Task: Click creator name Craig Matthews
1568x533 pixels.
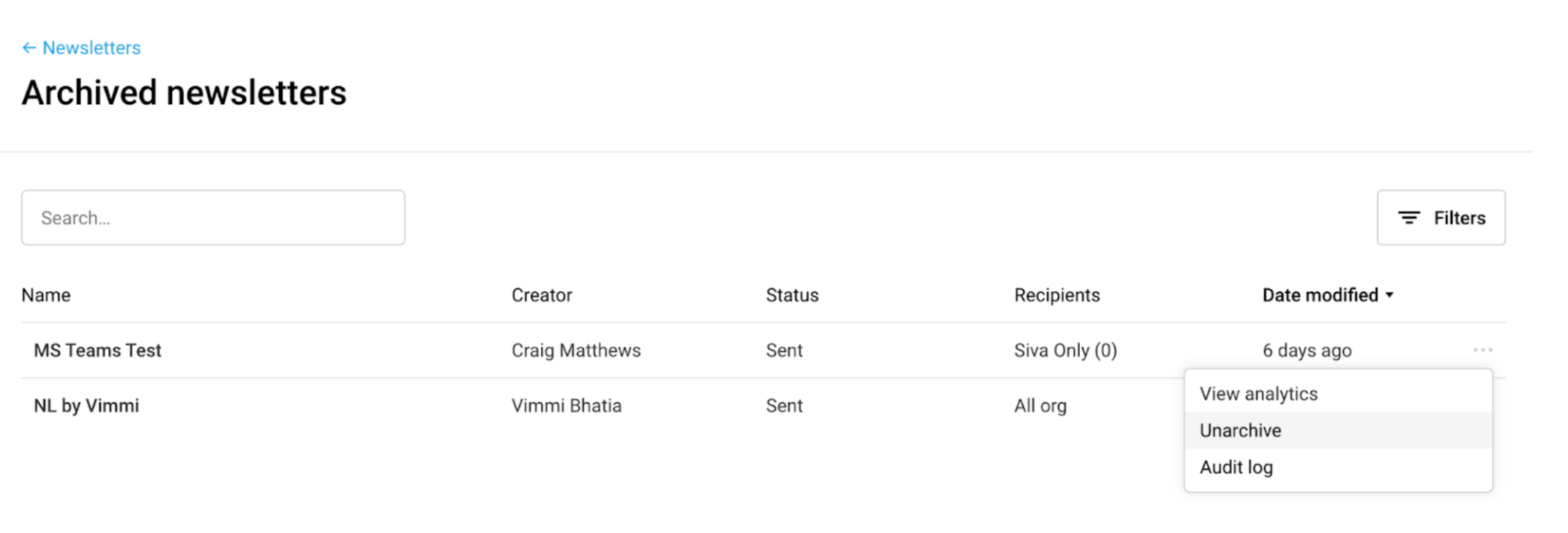Action: pos(575,351)
